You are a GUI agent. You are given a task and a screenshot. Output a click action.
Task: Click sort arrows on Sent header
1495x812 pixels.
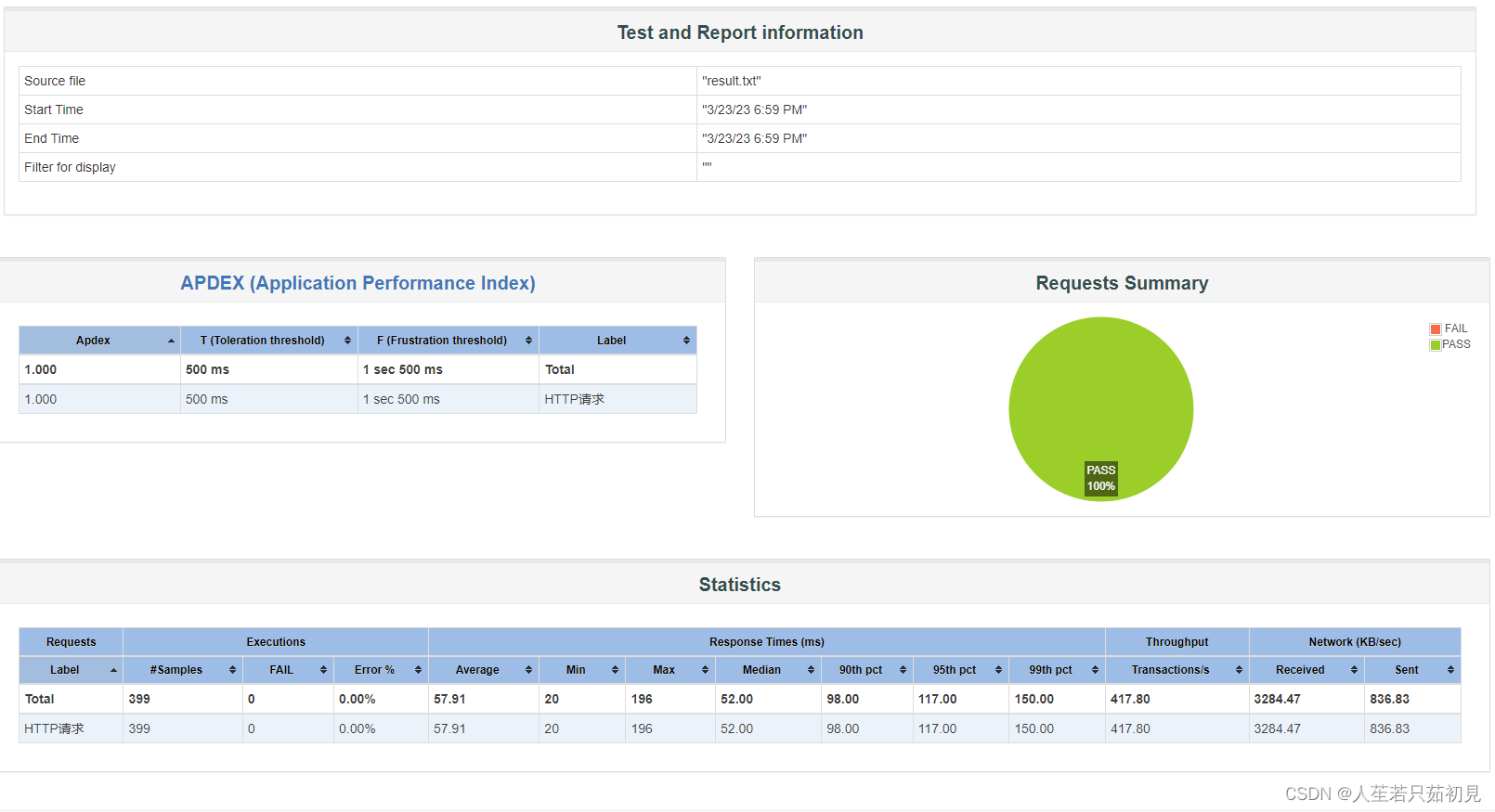tap(1450, 670)
